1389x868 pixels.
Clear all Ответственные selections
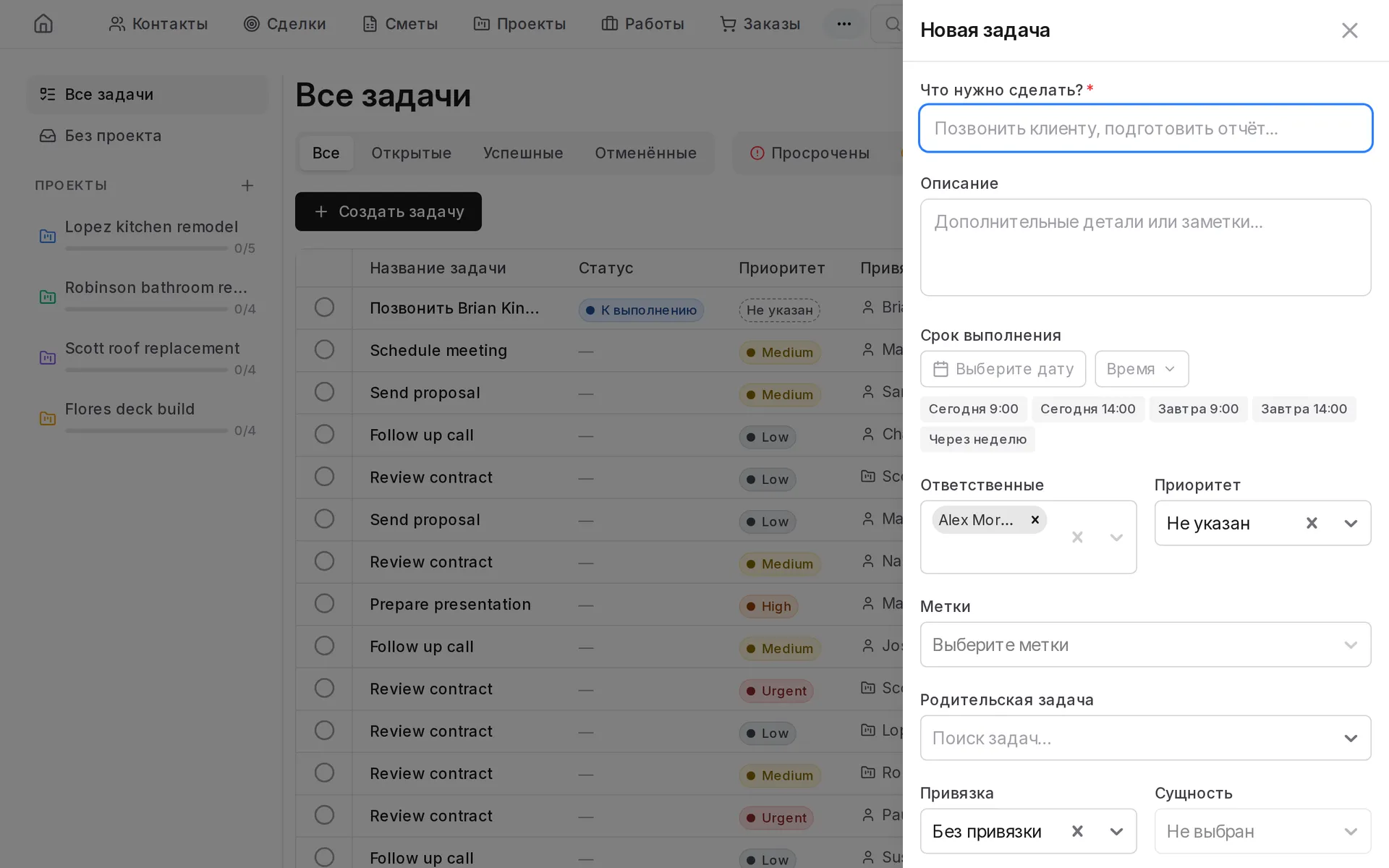click(x=1077, y=537)
